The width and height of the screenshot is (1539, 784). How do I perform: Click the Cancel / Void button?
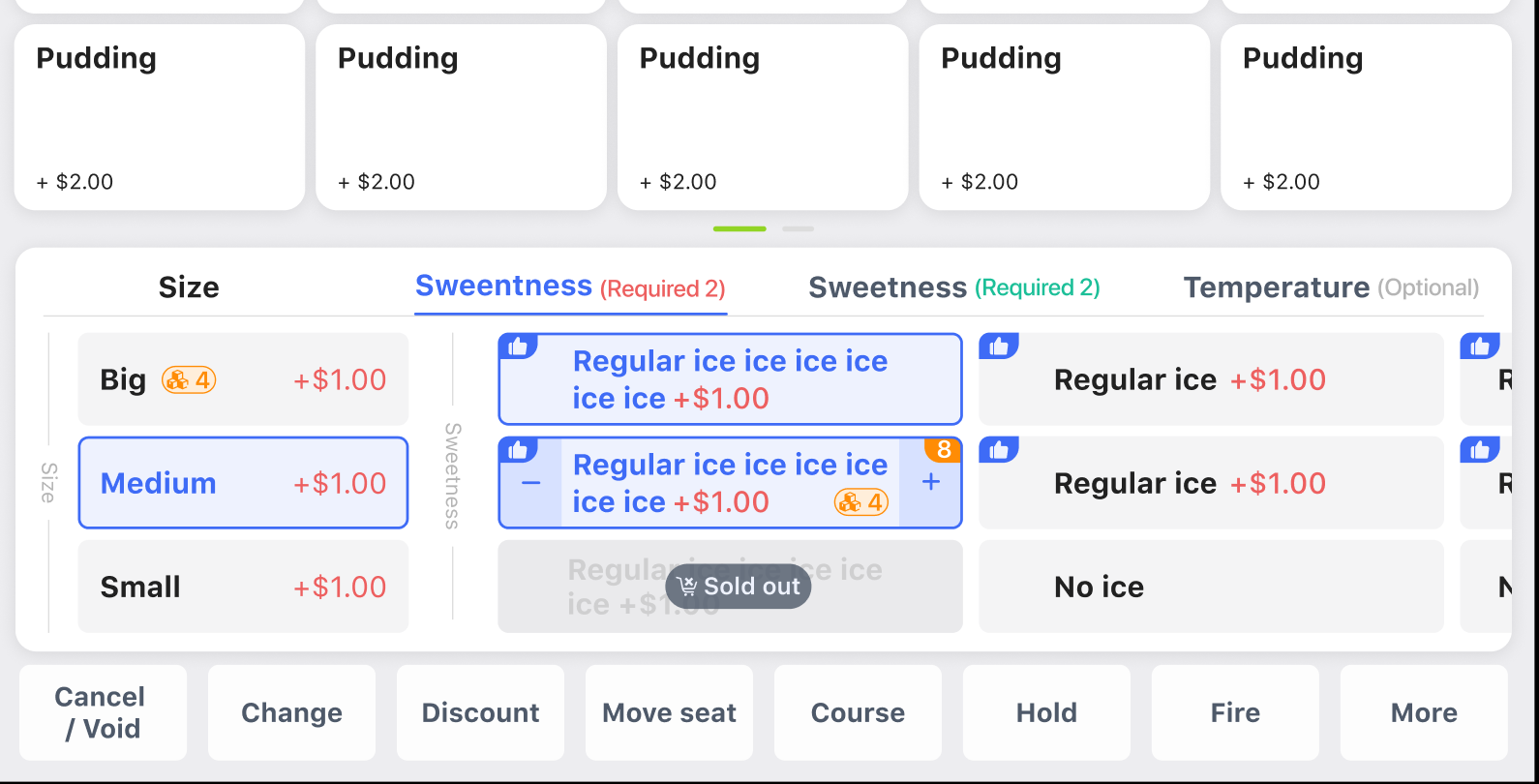pyautogui.click(x=103, y=712)
